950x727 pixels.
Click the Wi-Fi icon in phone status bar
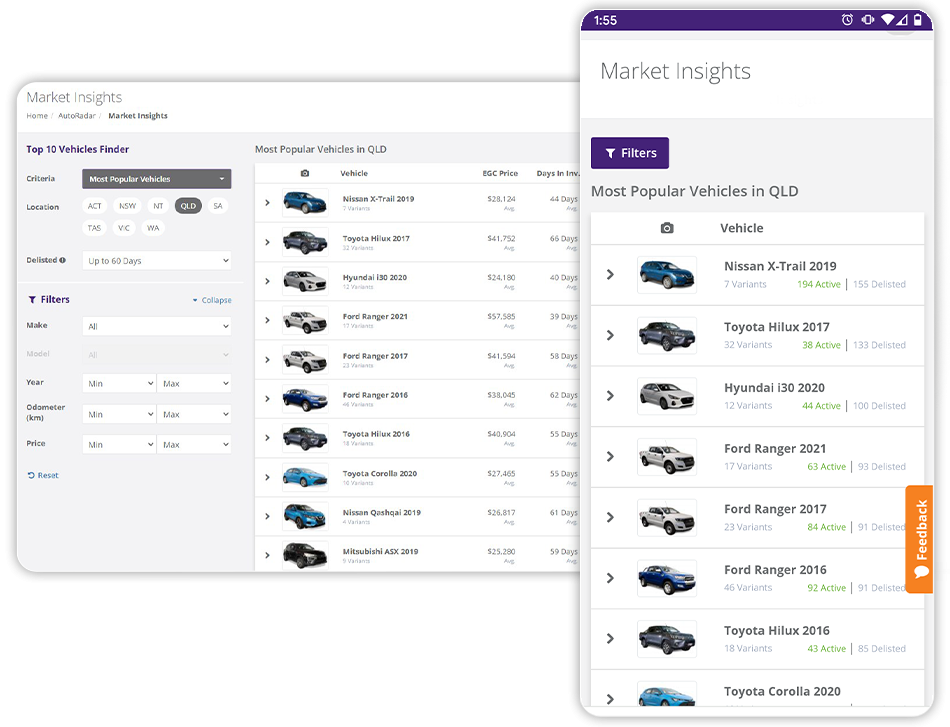coord(888,20)
